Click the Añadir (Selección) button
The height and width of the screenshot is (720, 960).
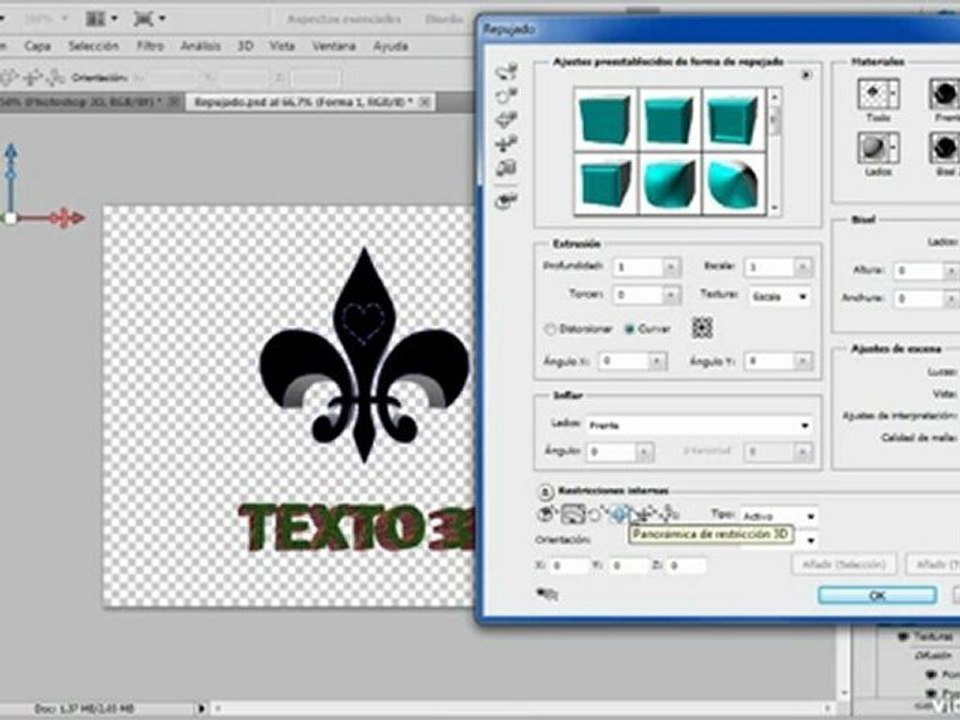[843, 564]
